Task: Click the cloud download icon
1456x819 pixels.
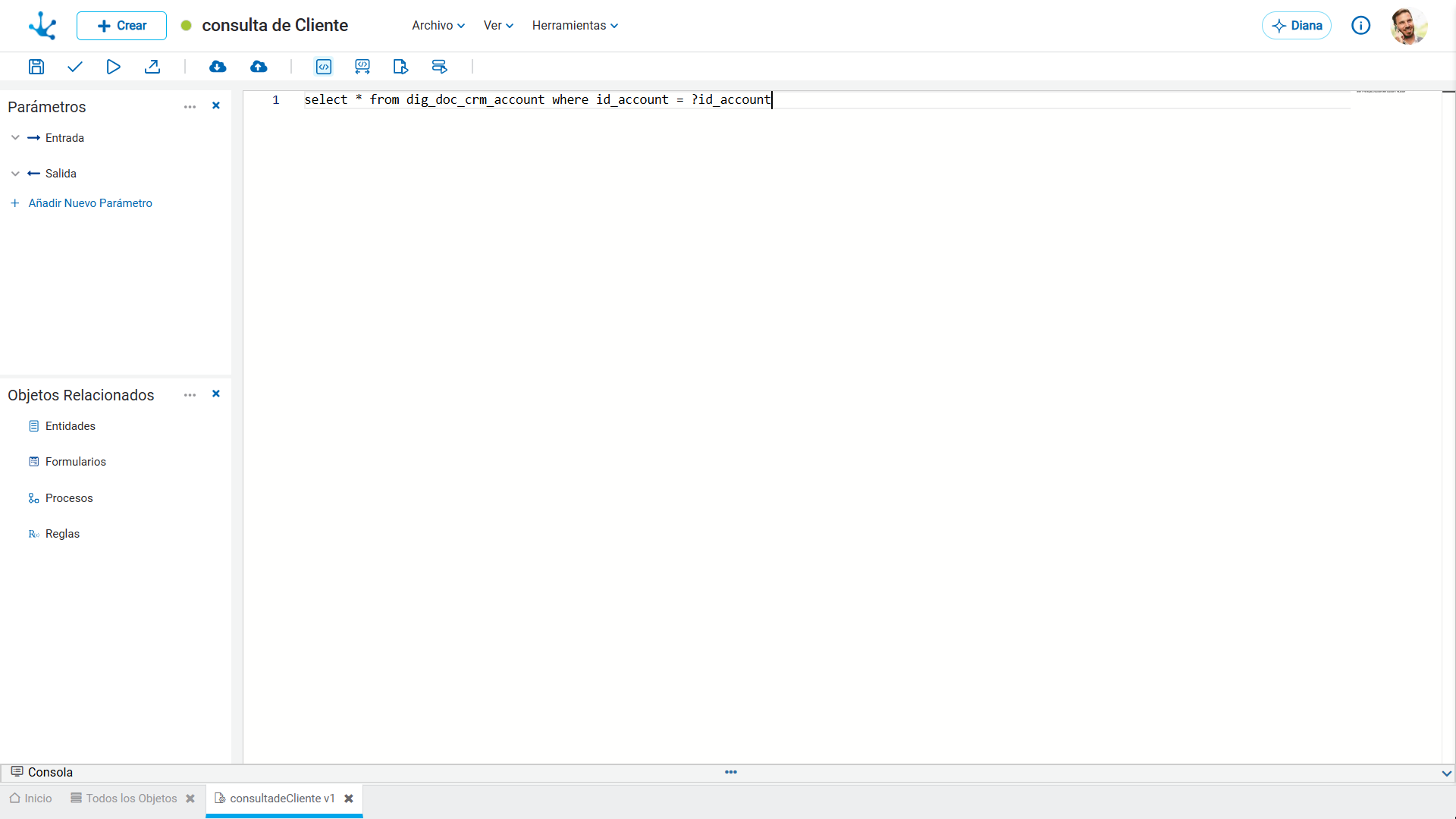Action: tap(218, 67)
